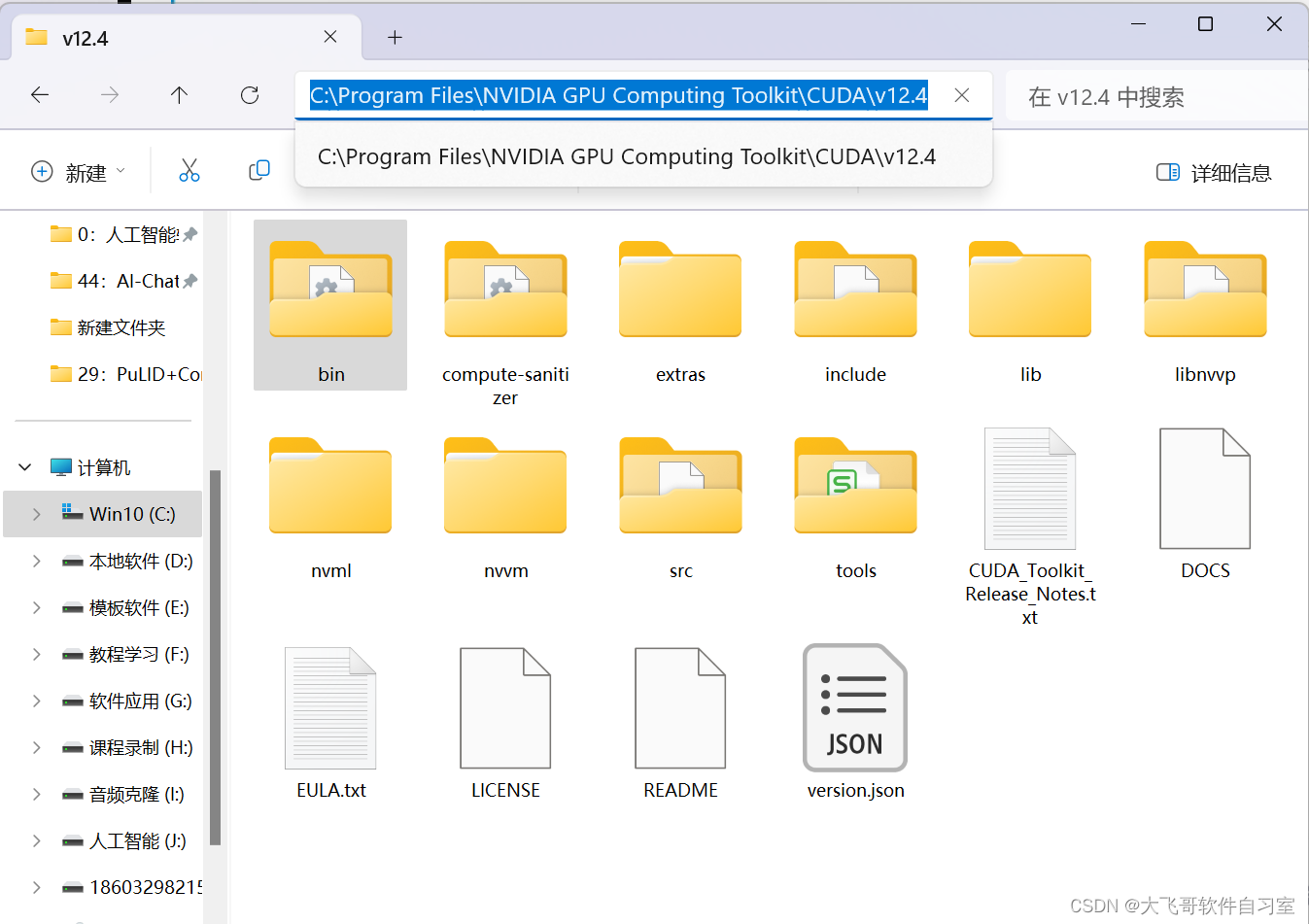Close the v12.4 tab
Image resolution: width=1309 pixels, height=924 pixels.
330,37
